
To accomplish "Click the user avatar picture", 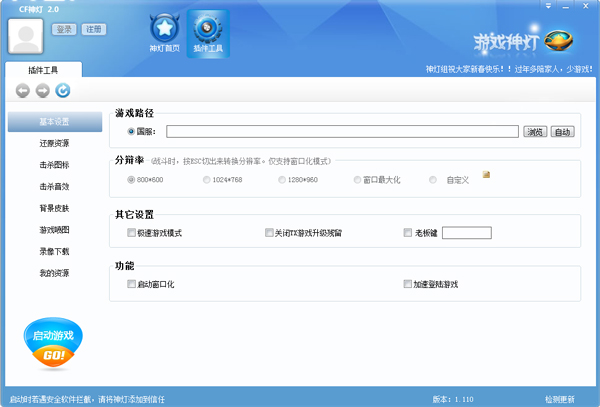I will click(27, 35).
